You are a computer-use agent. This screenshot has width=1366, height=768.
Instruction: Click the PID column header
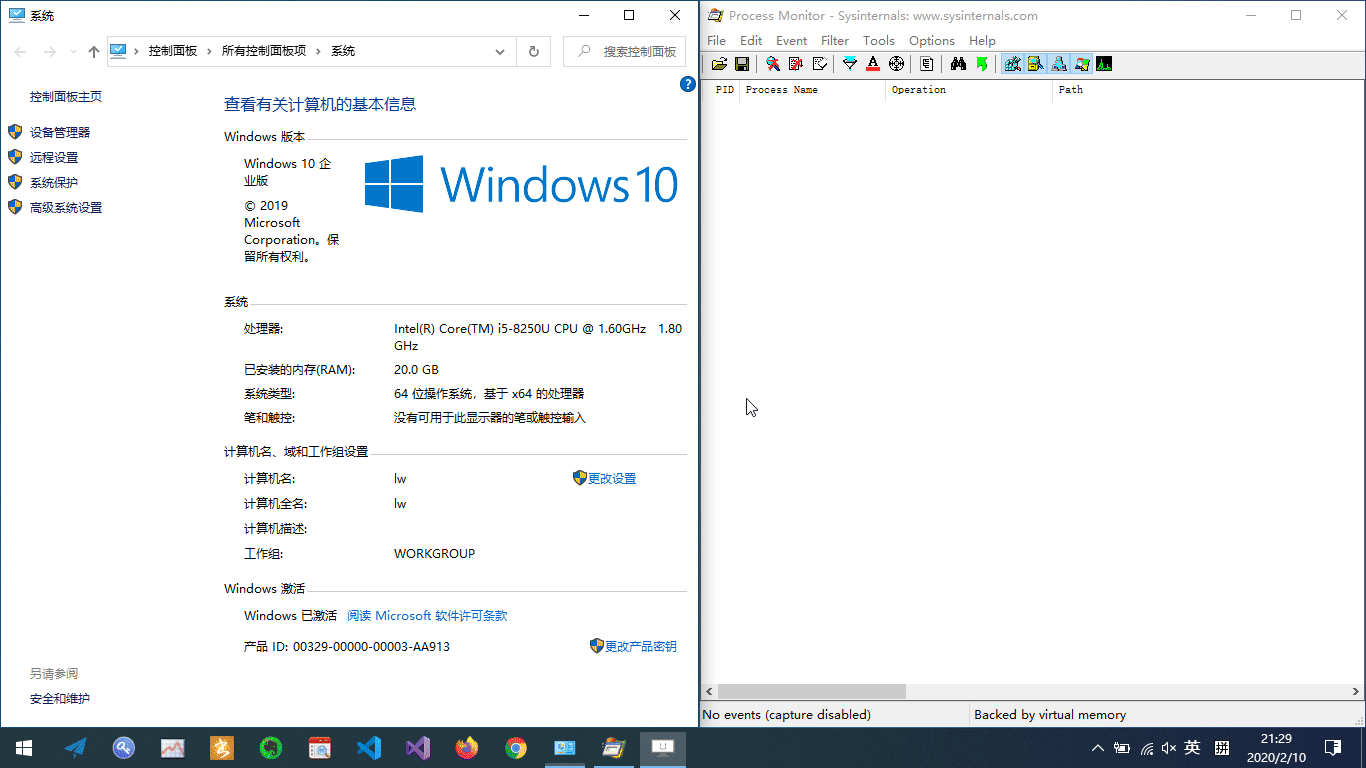click(x=721, y=90)
